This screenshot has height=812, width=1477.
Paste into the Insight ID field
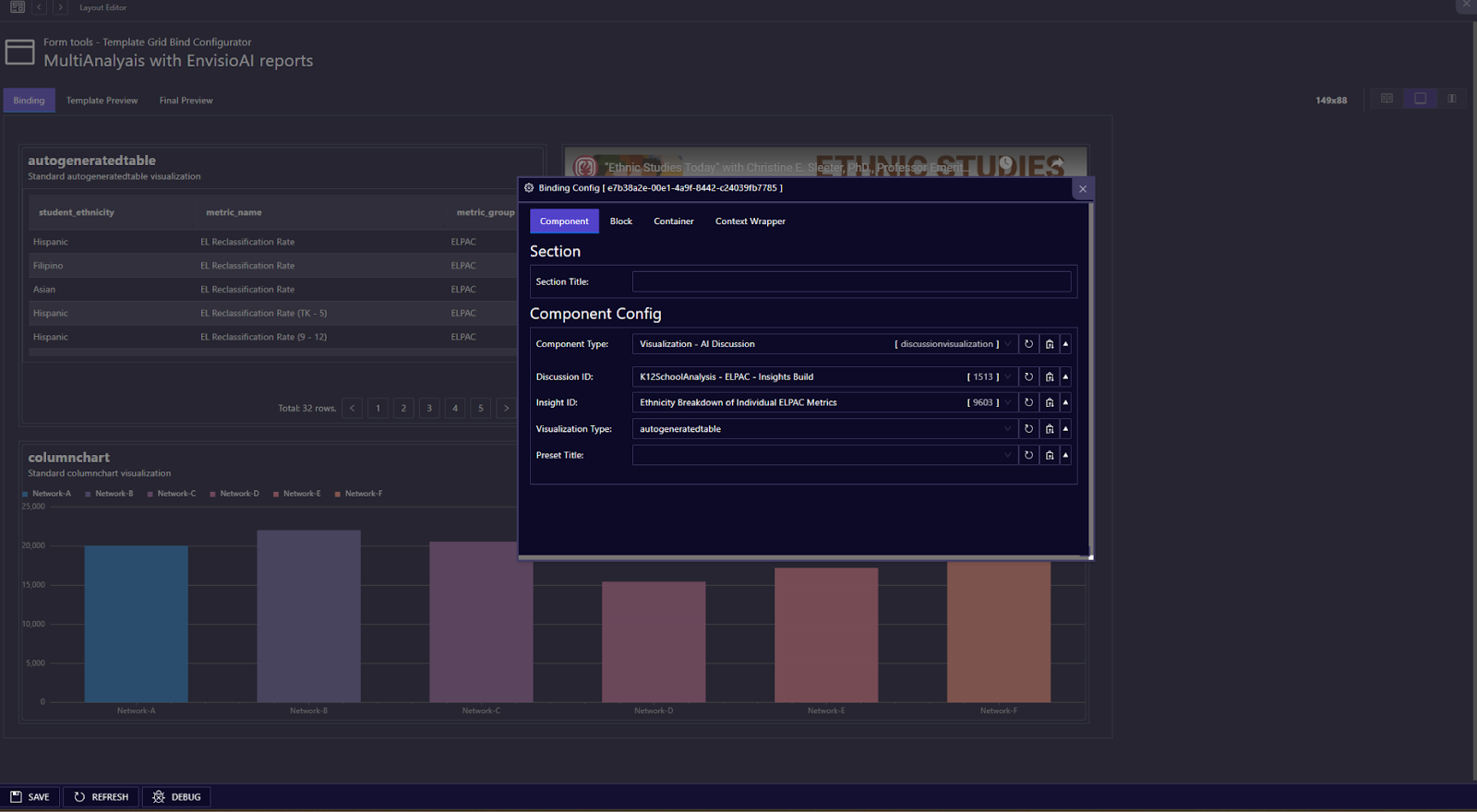click(x=1050, y=402)
